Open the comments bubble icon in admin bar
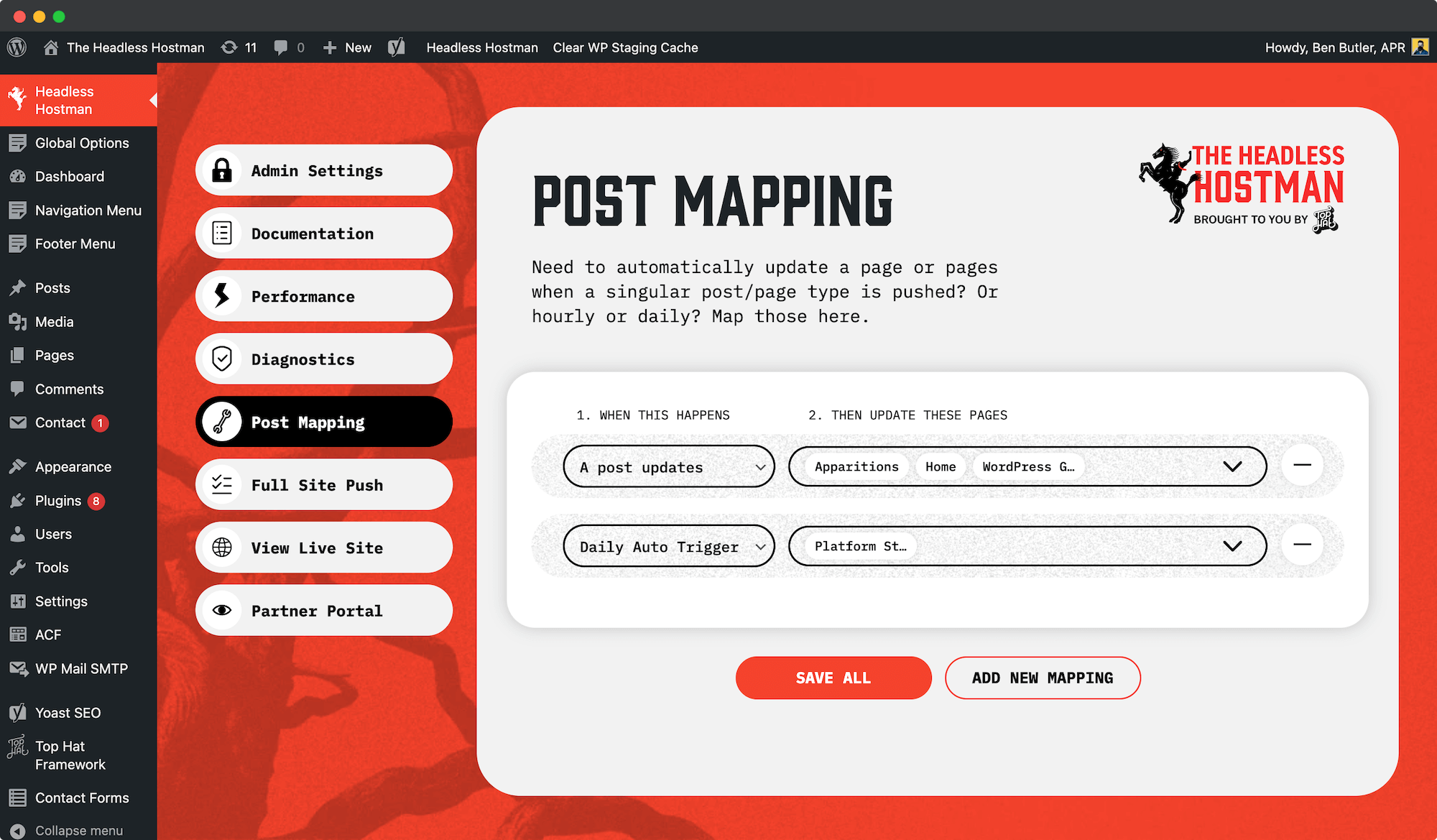Viewport: 1437px width, 840px height. coord(281,47)
